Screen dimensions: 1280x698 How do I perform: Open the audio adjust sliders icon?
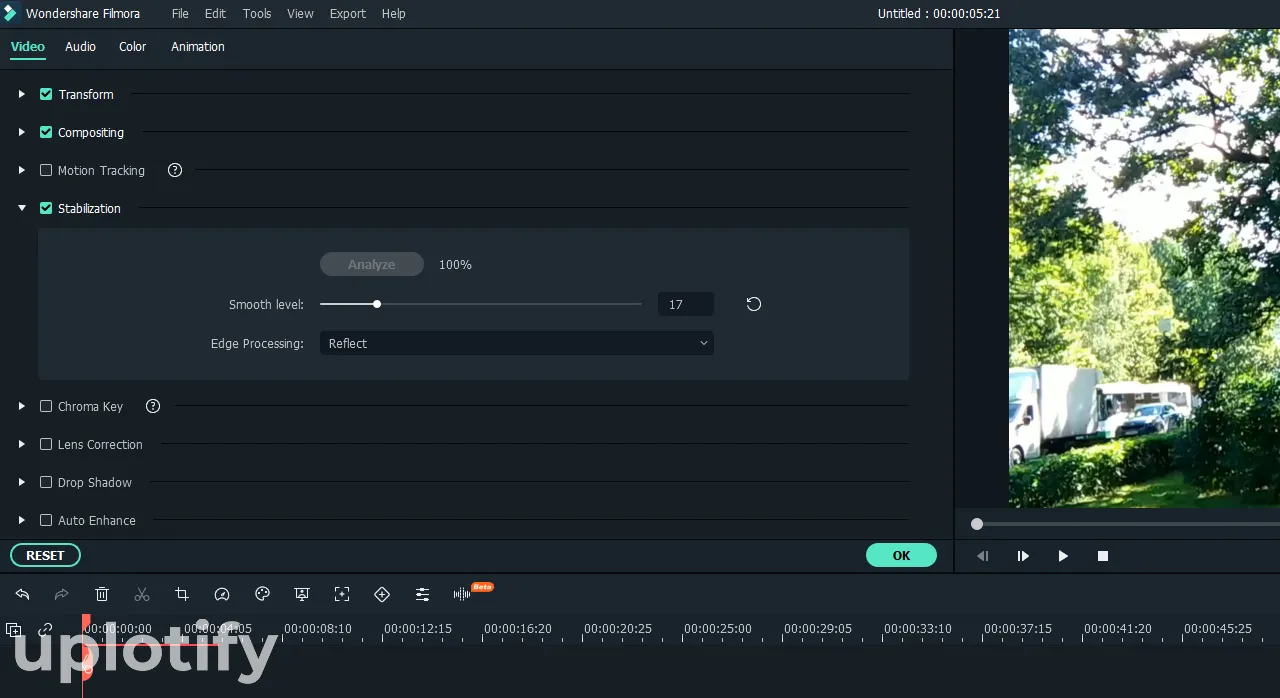422,594
